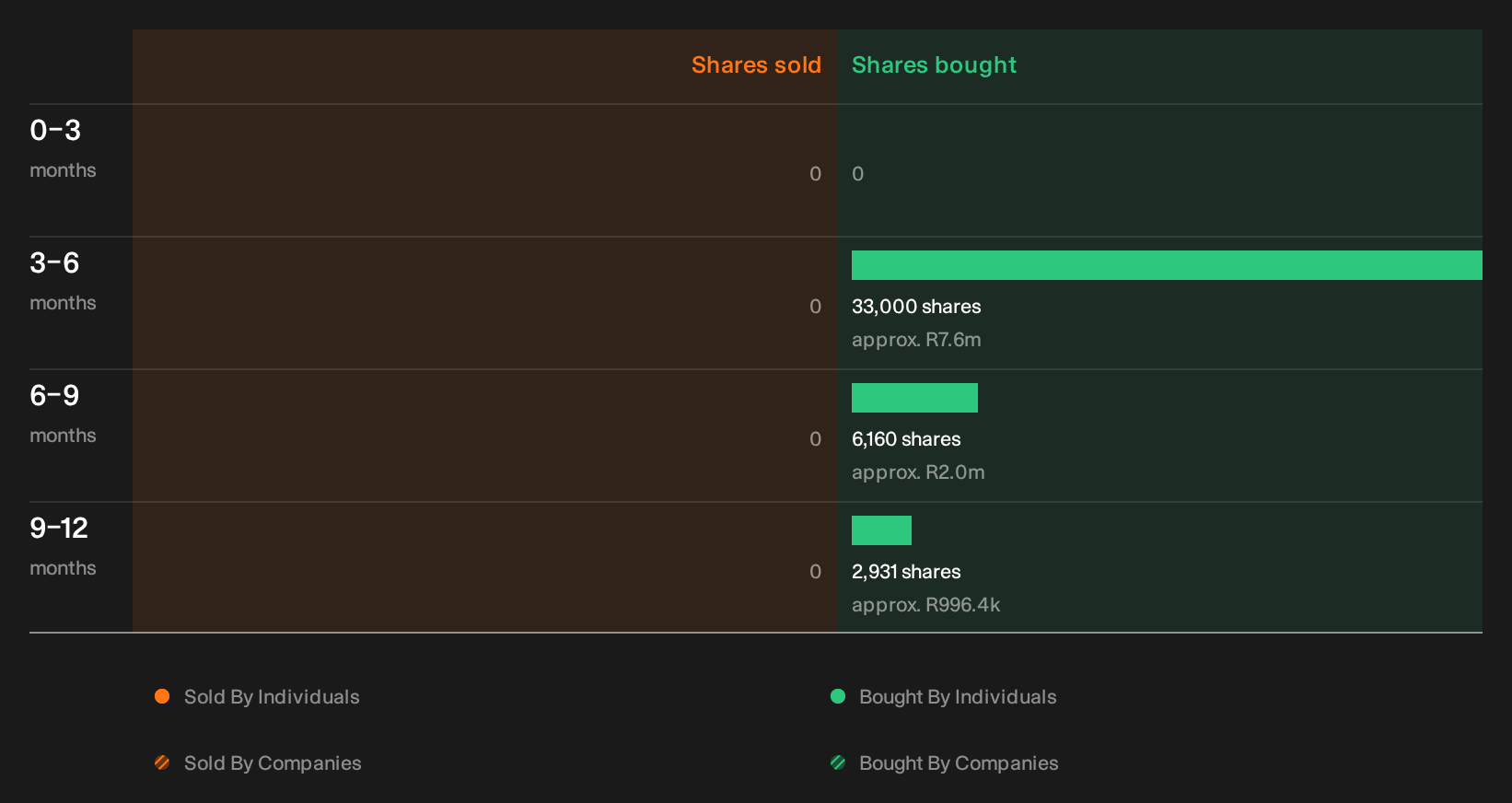This screenshot has width=1512, height=803.
Task: Click the shares sold "0" in the 9-12 months row
Action: 815,572
